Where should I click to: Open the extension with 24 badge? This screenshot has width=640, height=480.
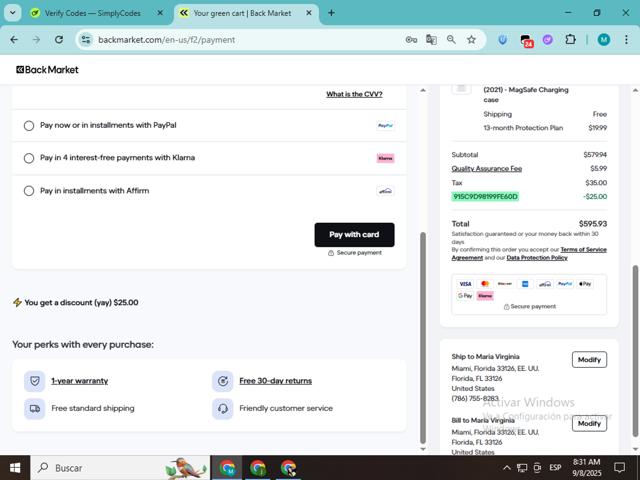pos(527,40)
